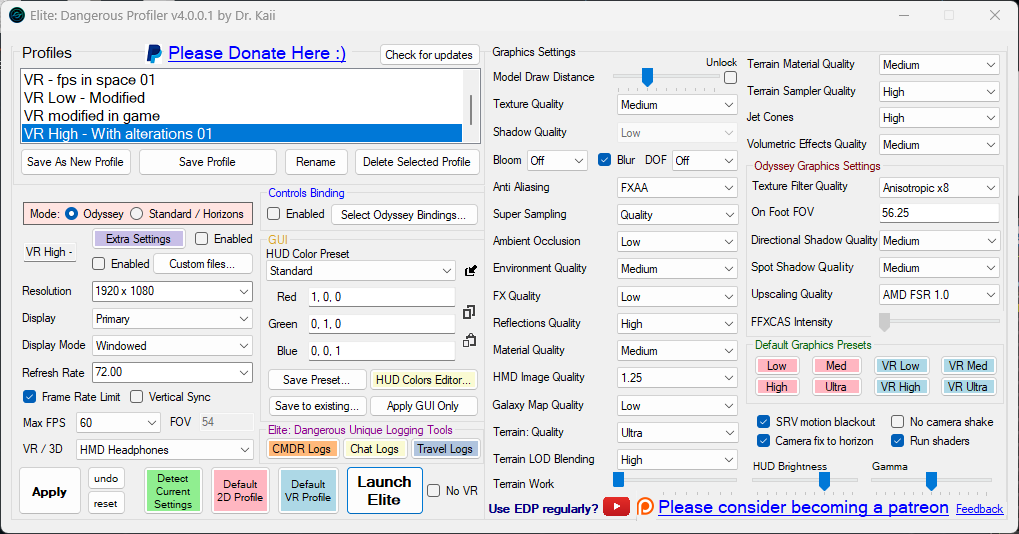
Task: Click Detect Current Settings button
Action: coord(174,491)
